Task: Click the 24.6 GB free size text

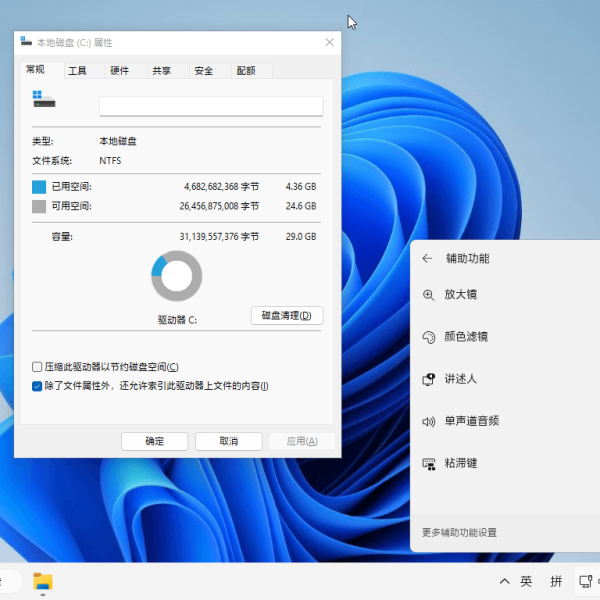Action: tap(301, 206)
